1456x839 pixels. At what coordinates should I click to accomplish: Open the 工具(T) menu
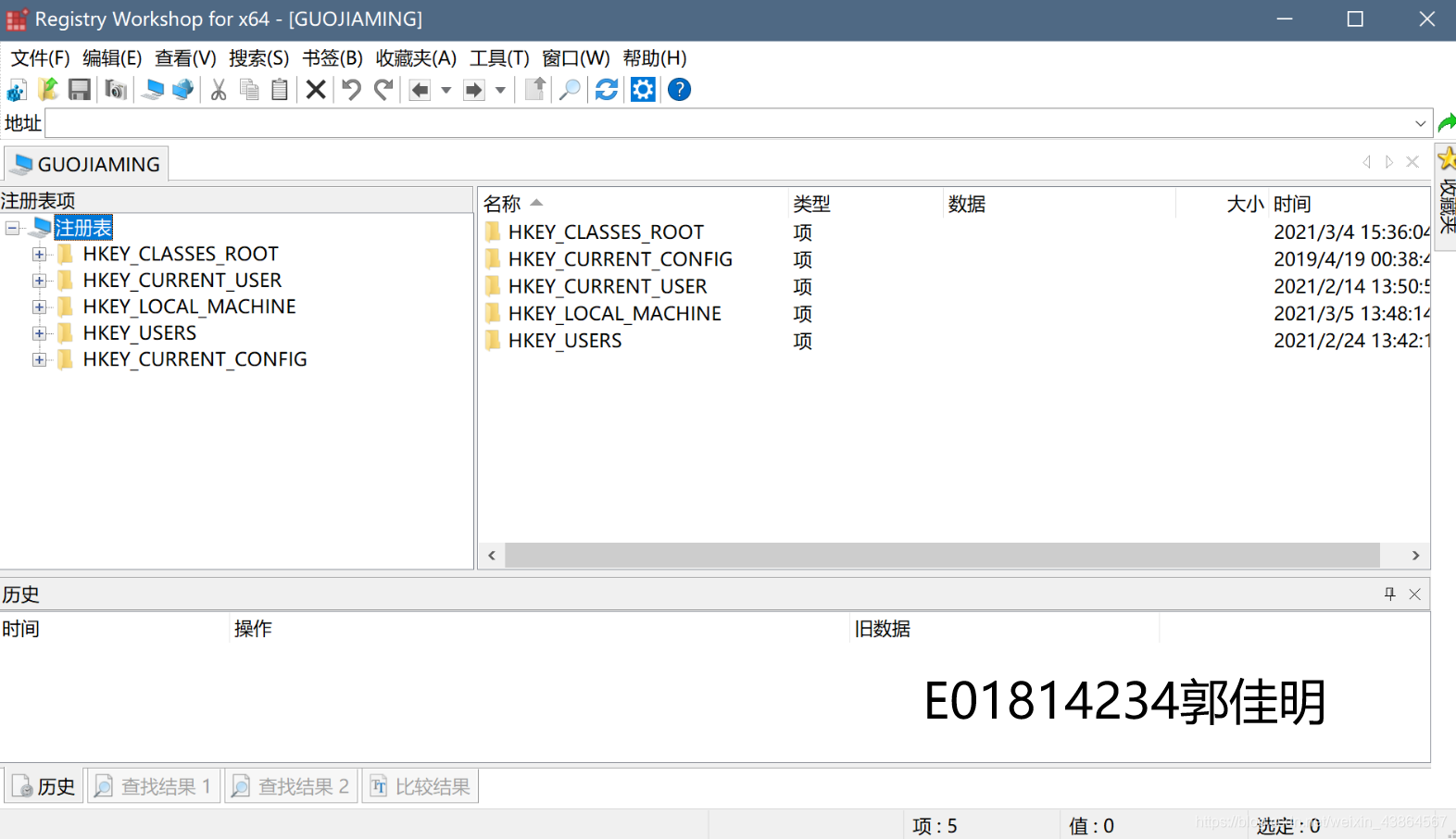[499, 58]
